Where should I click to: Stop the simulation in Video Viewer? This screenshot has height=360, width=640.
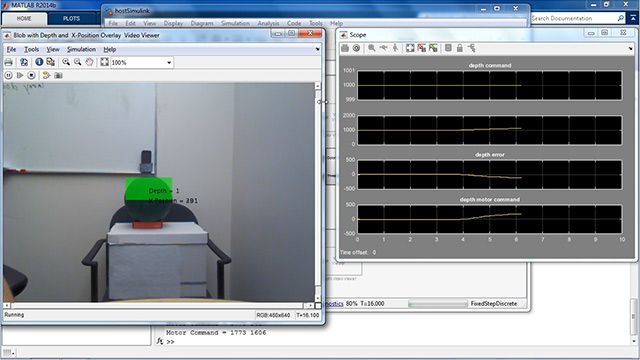(x=31, y=75)
